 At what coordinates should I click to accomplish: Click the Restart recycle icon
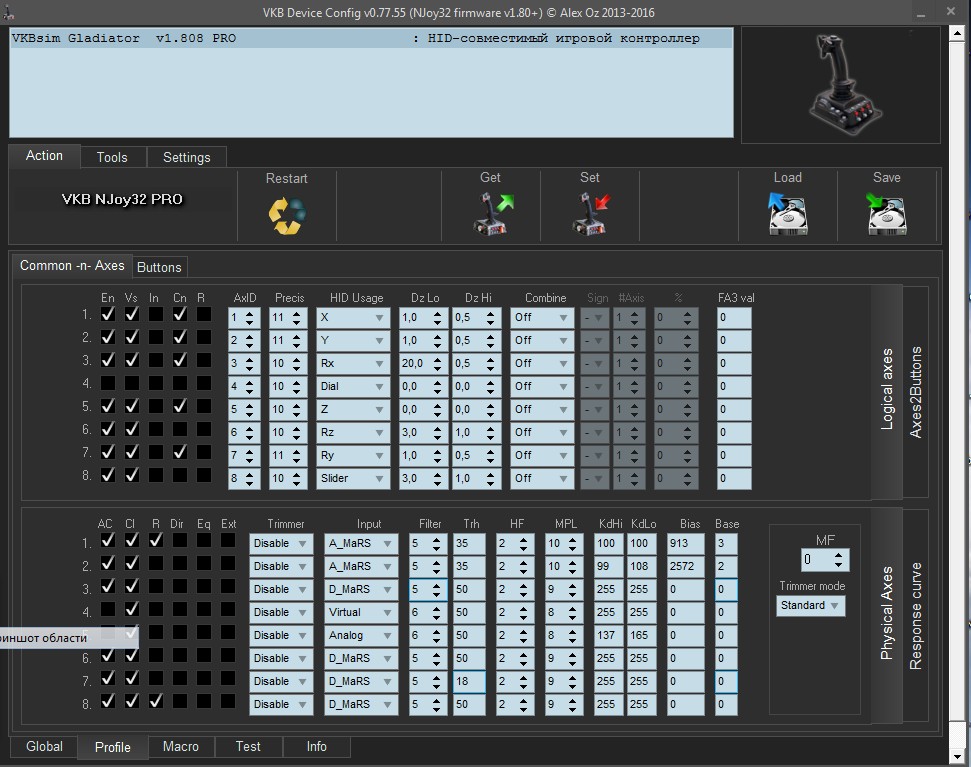[x=287, y=216]
